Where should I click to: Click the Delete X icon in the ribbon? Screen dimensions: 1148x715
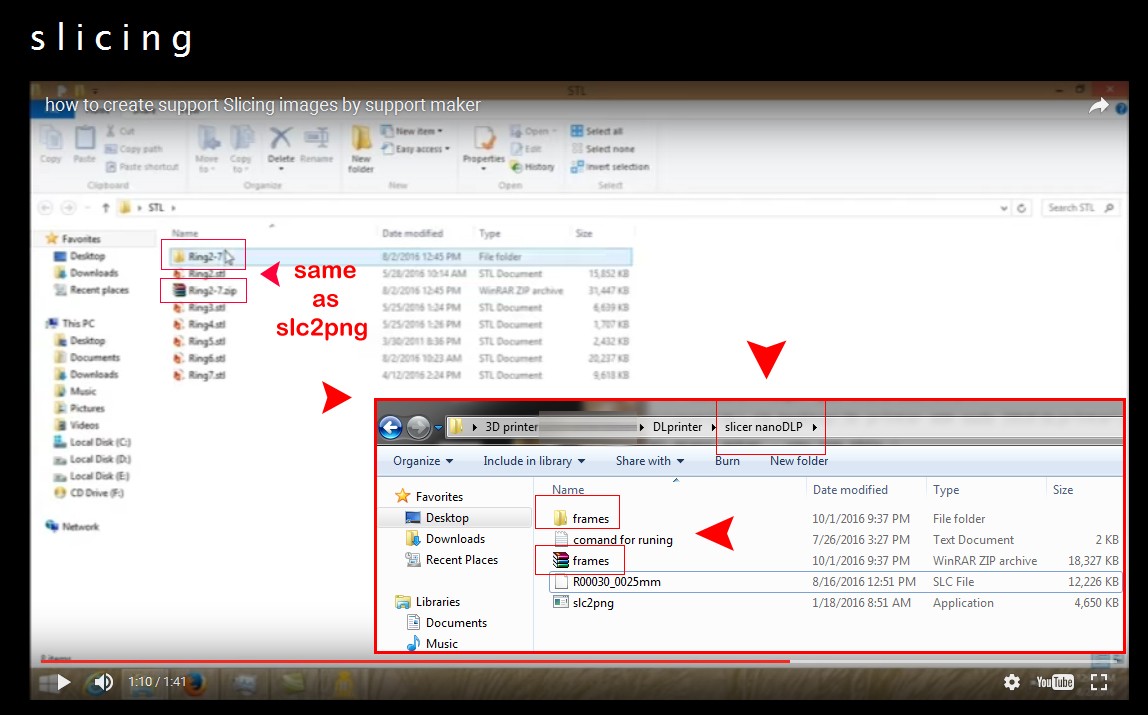(x=280, y=138)
